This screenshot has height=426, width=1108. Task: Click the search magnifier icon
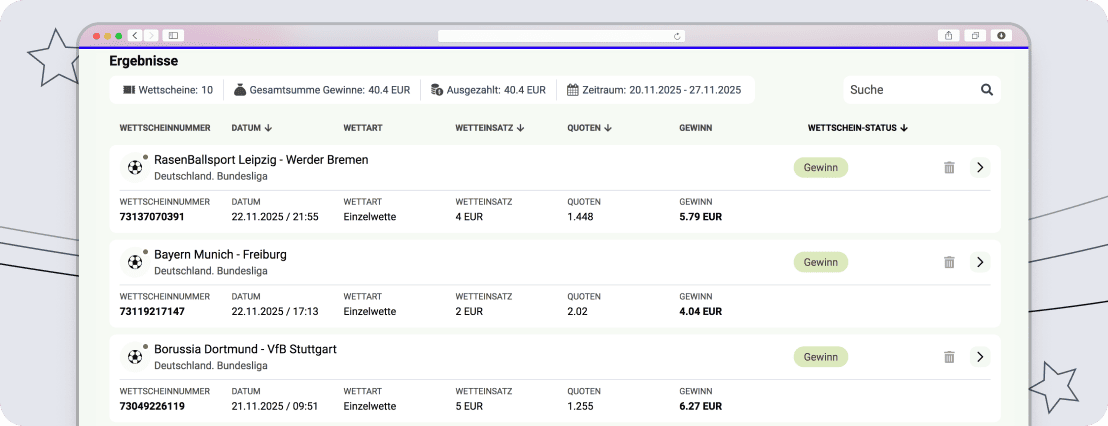click(986, 90)
